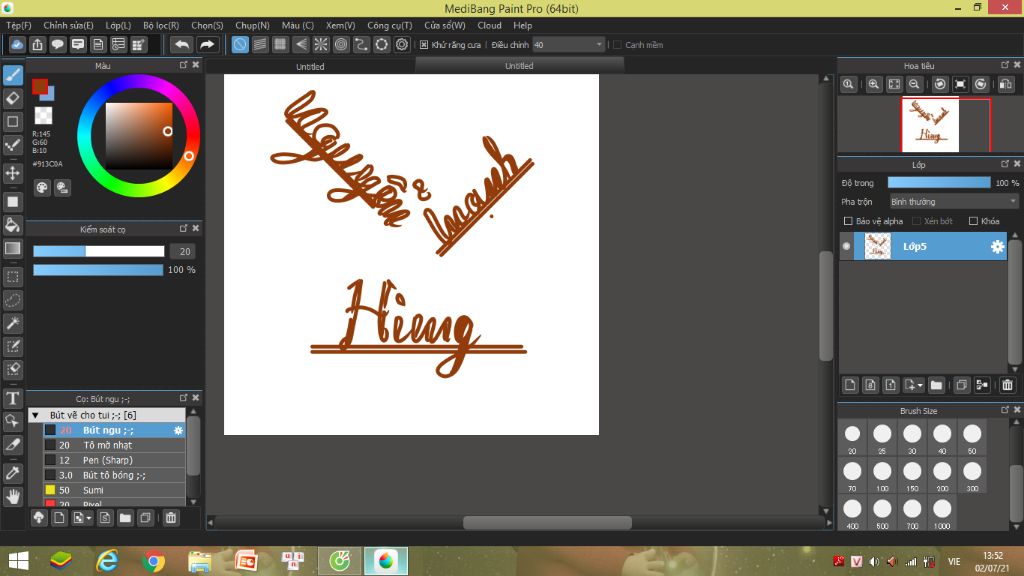Choose the Lasso selection tool
Viewport: 1024px width, 576px height.
(13, 300)
